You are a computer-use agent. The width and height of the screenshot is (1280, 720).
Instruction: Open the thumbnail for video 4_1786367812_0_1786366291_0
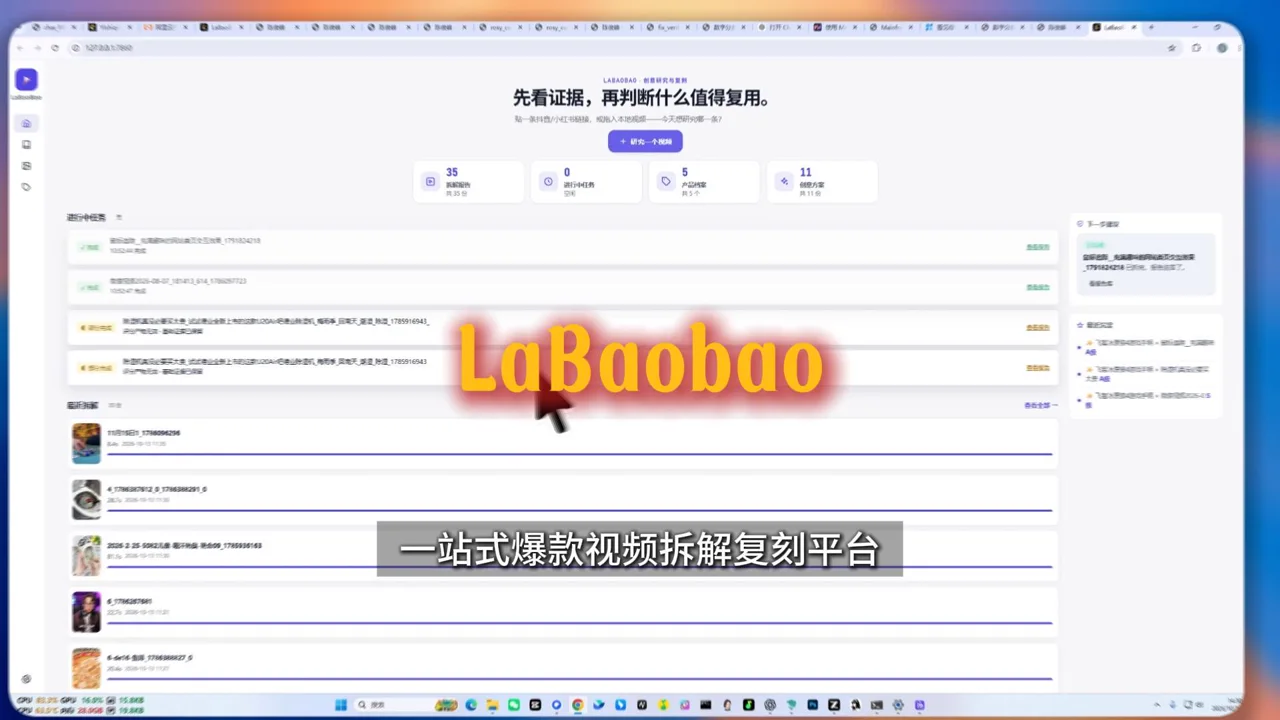[86, 500]
